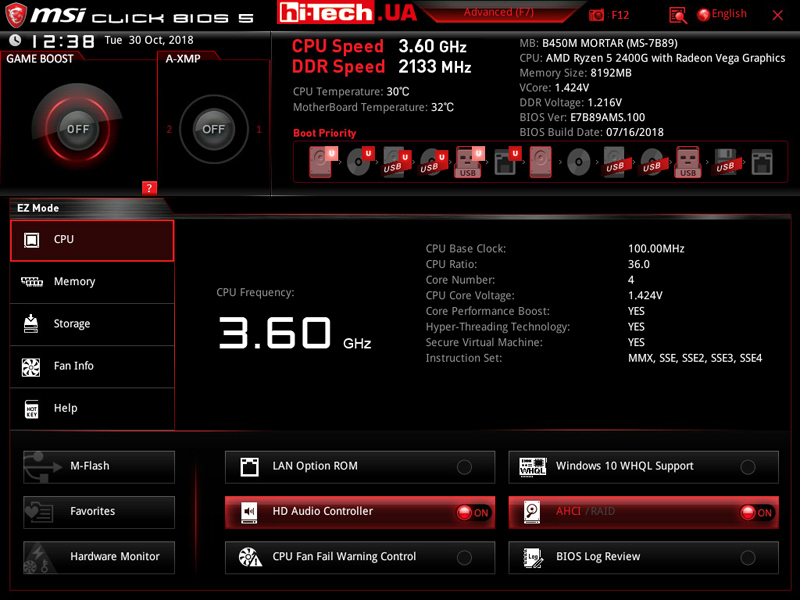Image resolution: width=800 pixels, height=600 pixels.
Task: Enable Windows 10 WHQL Support
Action: coord(747,467)
